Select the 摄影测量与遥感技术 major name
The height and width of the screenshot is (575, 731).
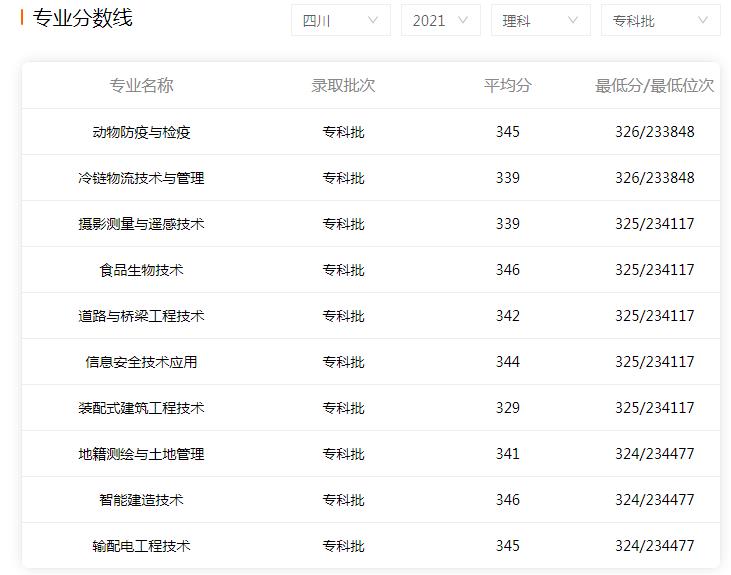[x=141, y=224]
